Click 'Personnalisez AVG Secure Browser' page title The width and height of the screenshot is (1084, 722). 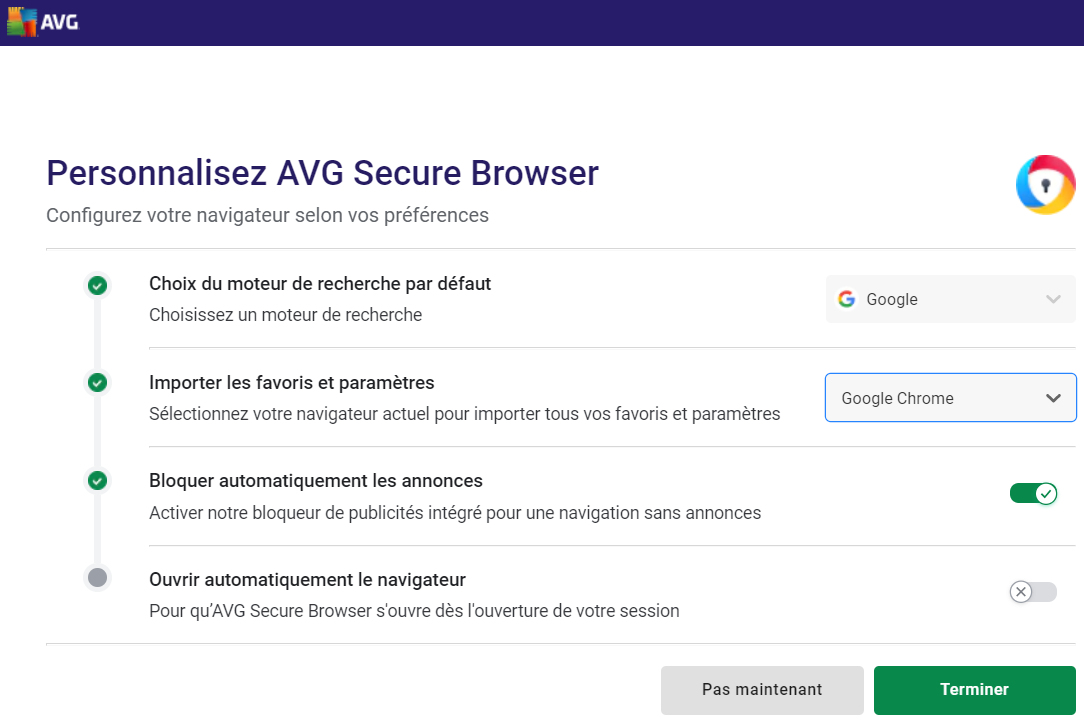(322, 172)
